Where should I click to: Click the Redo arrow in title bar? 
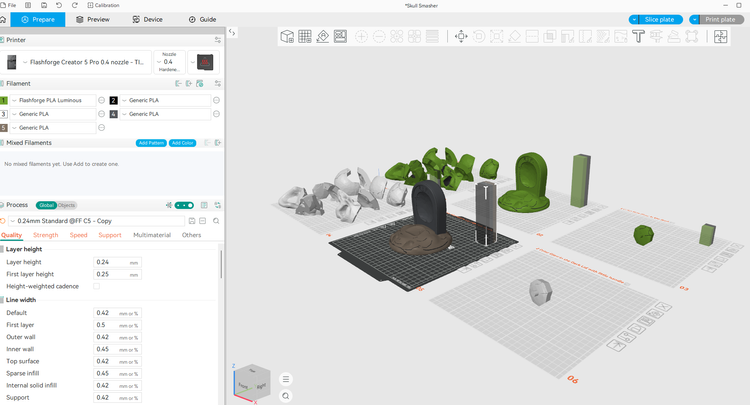pos(74,5)
